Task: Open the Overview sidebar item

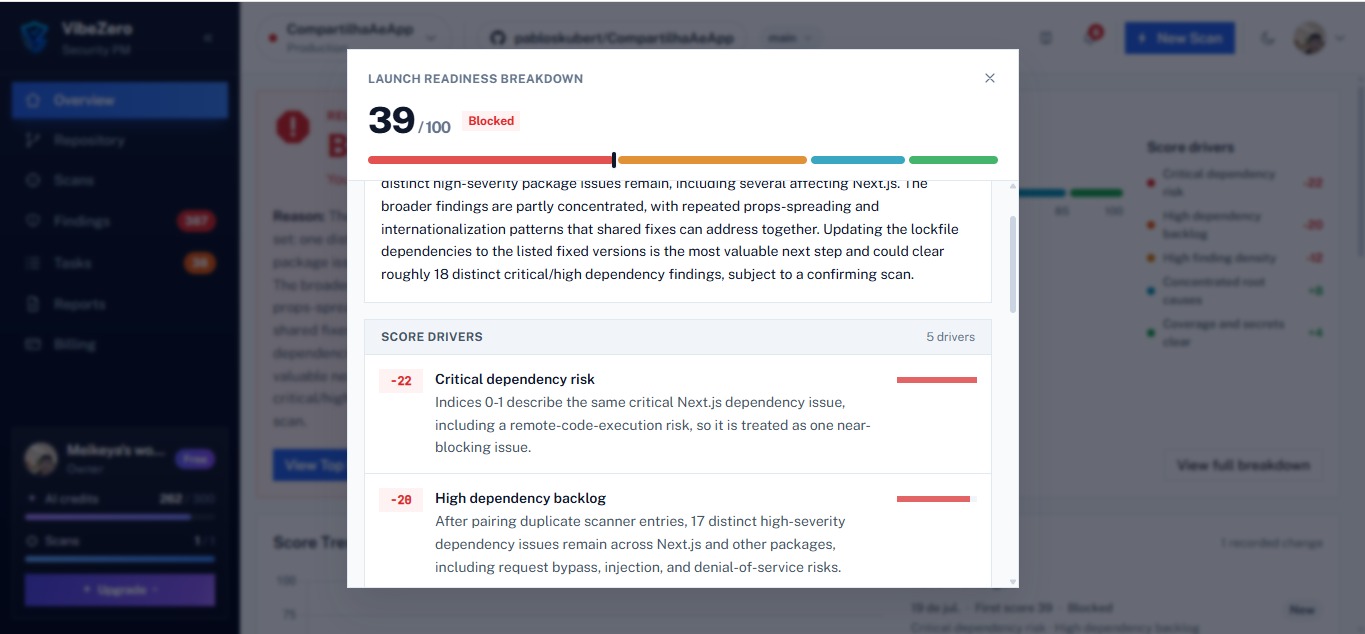Action: 120,100
